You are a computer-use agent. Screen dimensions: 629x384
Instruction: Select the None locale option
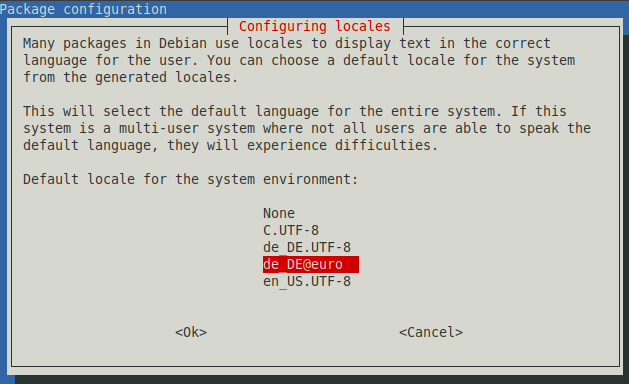click(279, 213)
